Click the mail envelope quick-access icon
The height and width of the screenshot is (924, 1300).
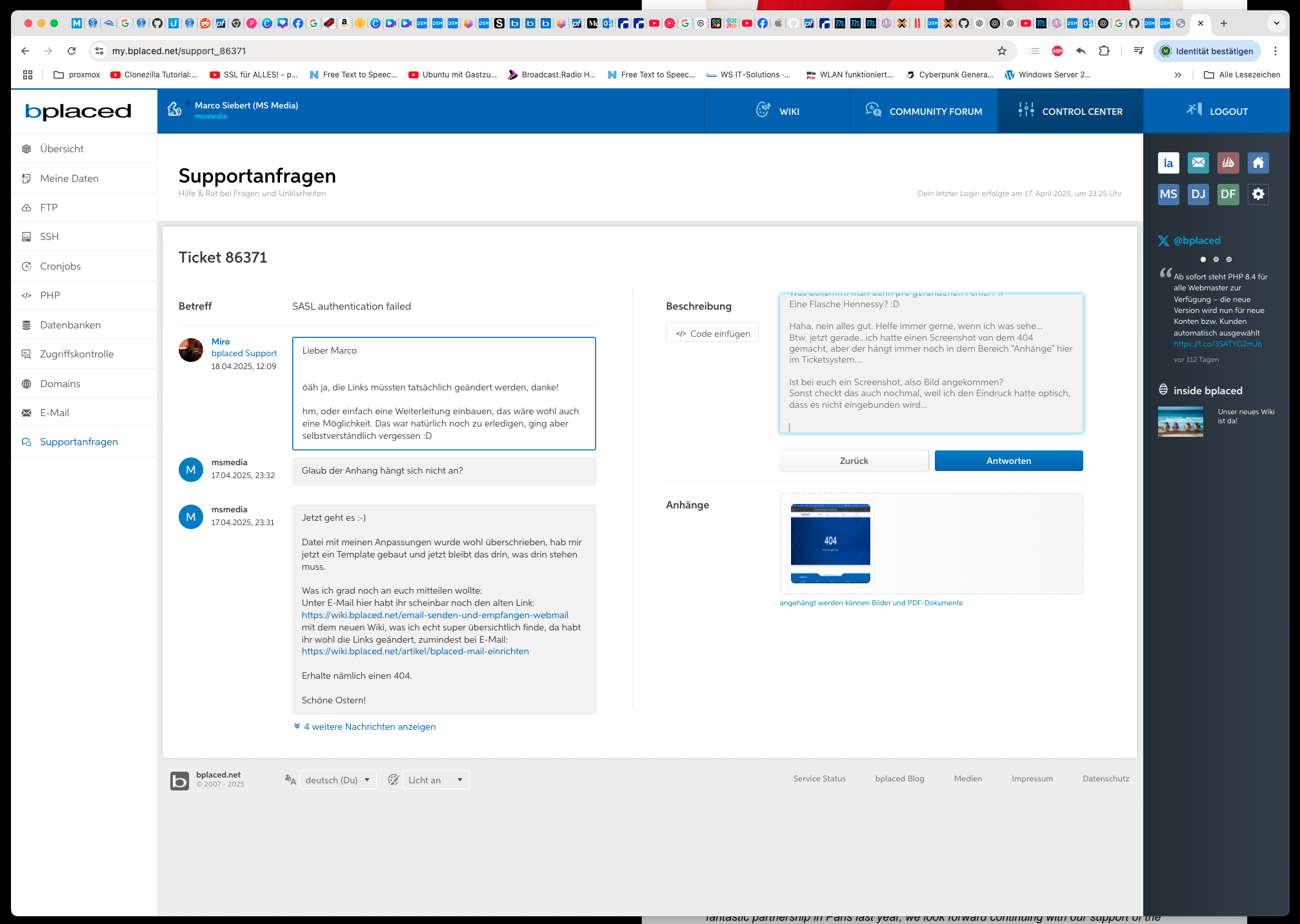pos(1198,163)
